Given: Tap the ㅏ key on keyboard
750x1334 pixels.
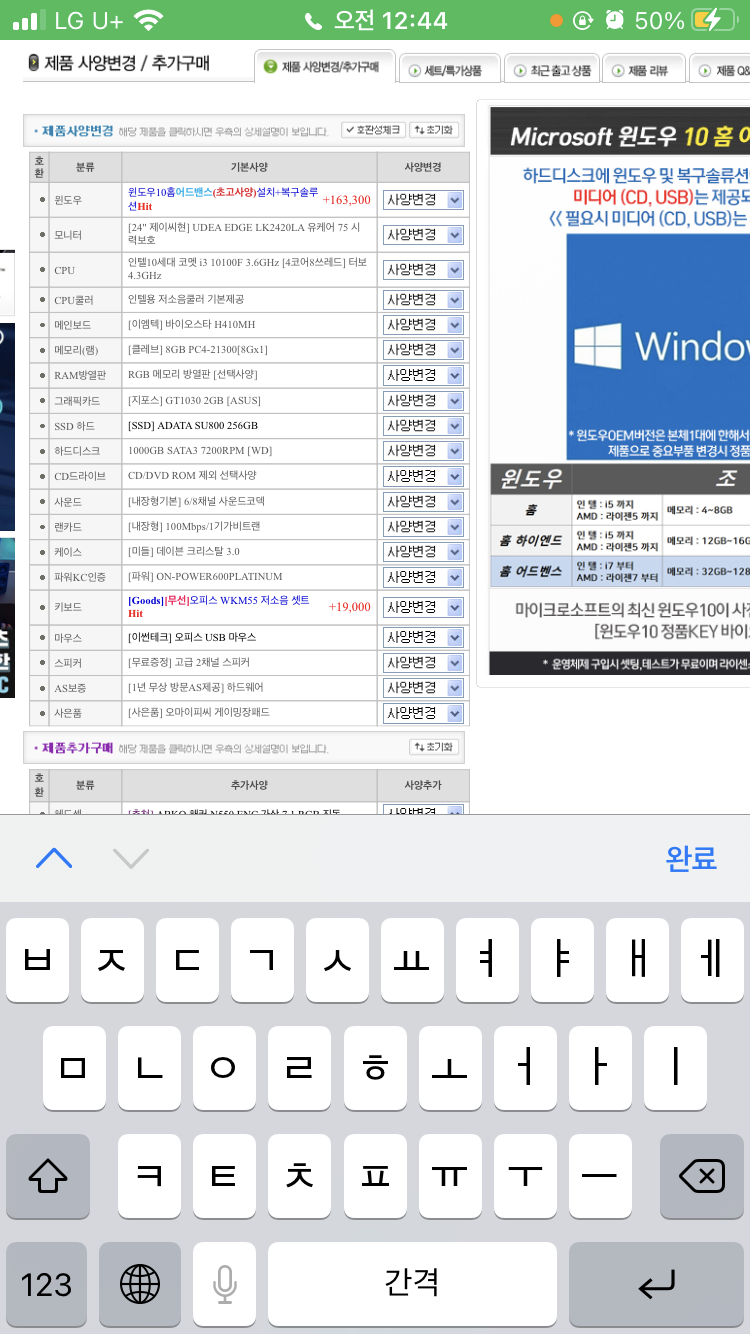Looking at the screenshot, I should (x=600, y=1068).
